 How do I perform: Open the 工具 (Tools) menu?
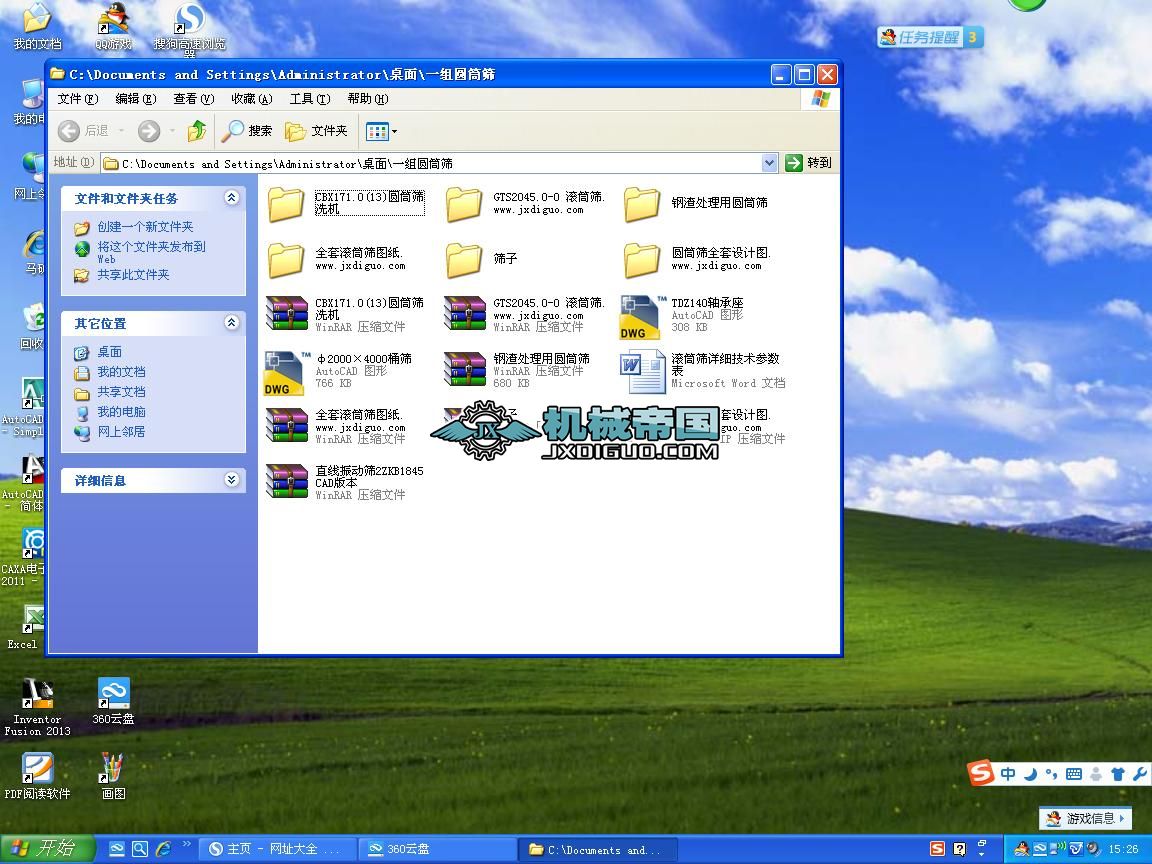tap(309, 99)
